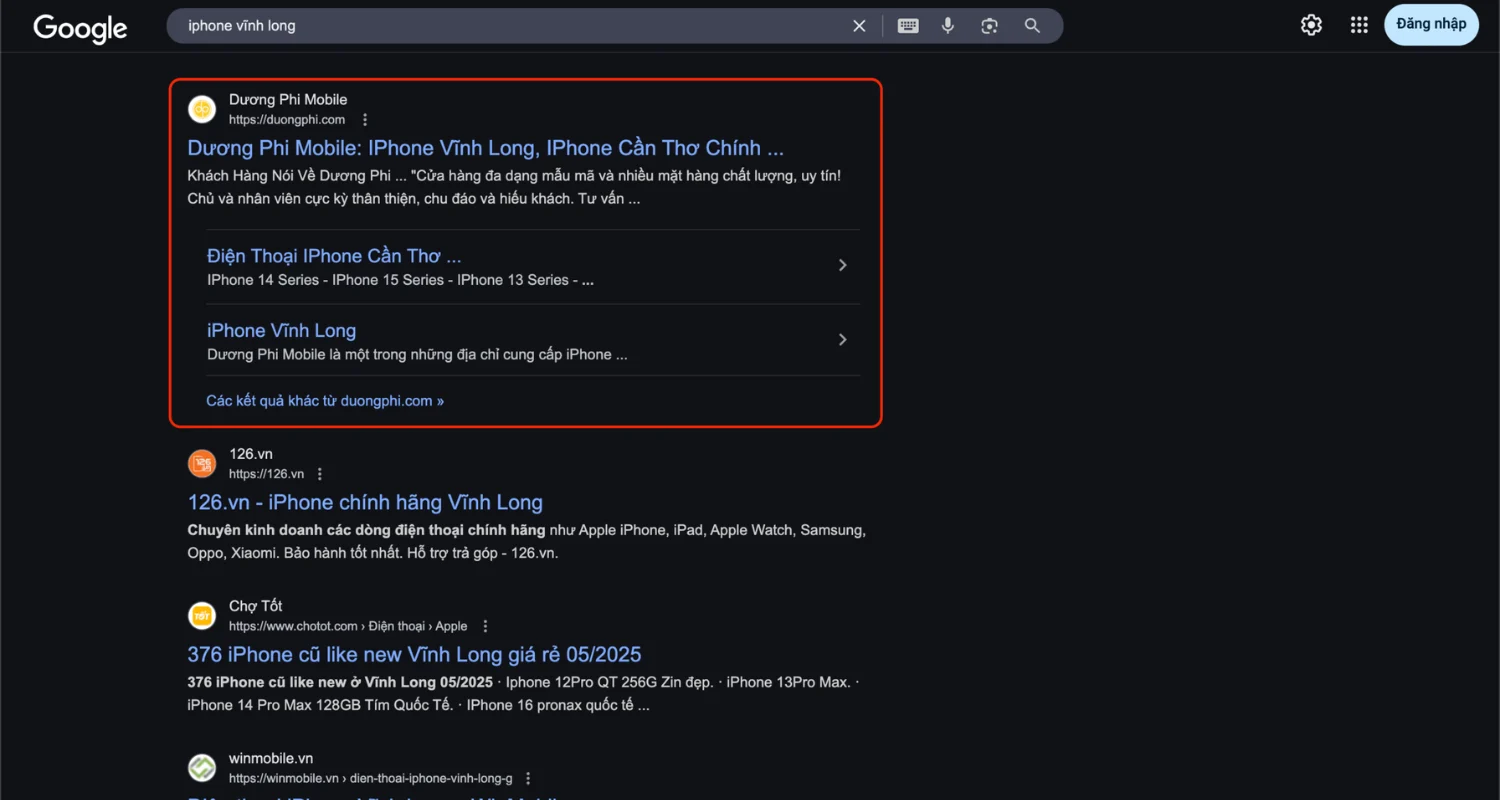Viewport: 1500px width, 800px height.
Task: Expand chevron beside iPhone Vĩnh Long sitelink
Action: [x=842, y=340]
